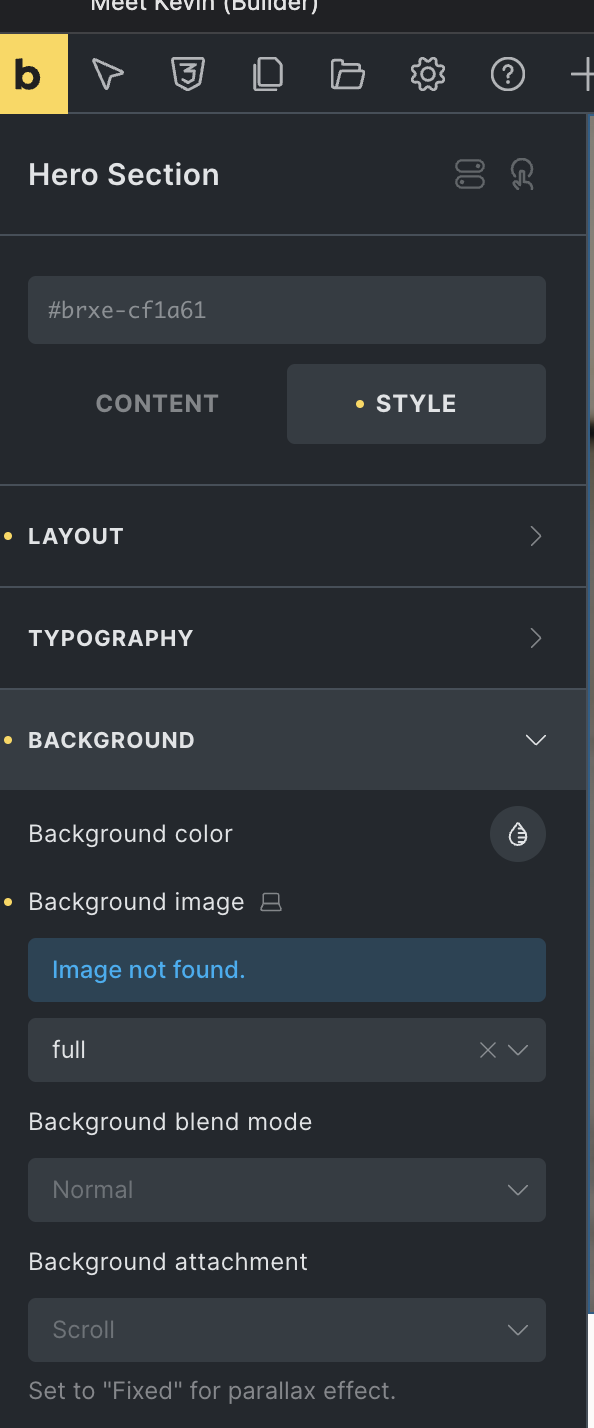Toggle the breakpoint laptop icon near Background image
Screen dimensions: 594x1428
point(271,902)
